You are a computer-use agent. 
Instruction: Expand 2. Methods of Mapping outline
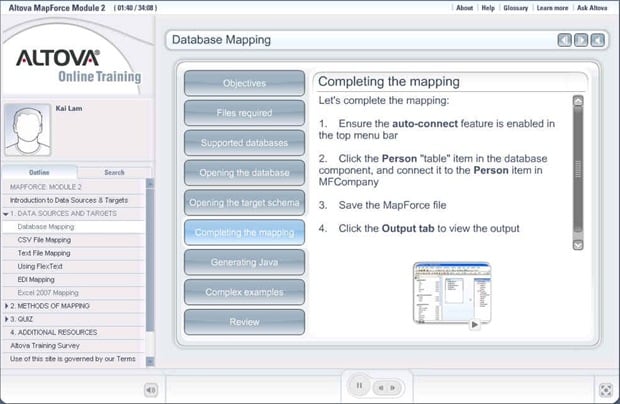coord(6,306)
